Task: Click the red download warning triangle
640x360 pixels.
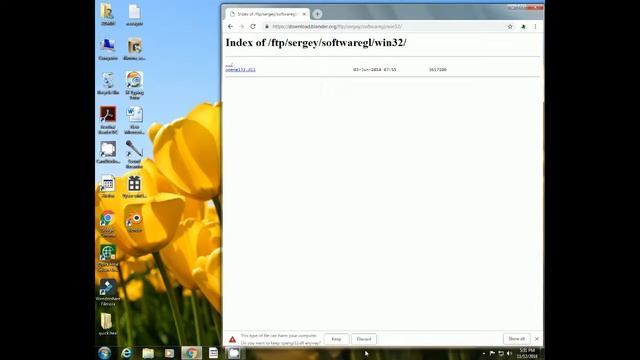Action: tap(232, 339)
